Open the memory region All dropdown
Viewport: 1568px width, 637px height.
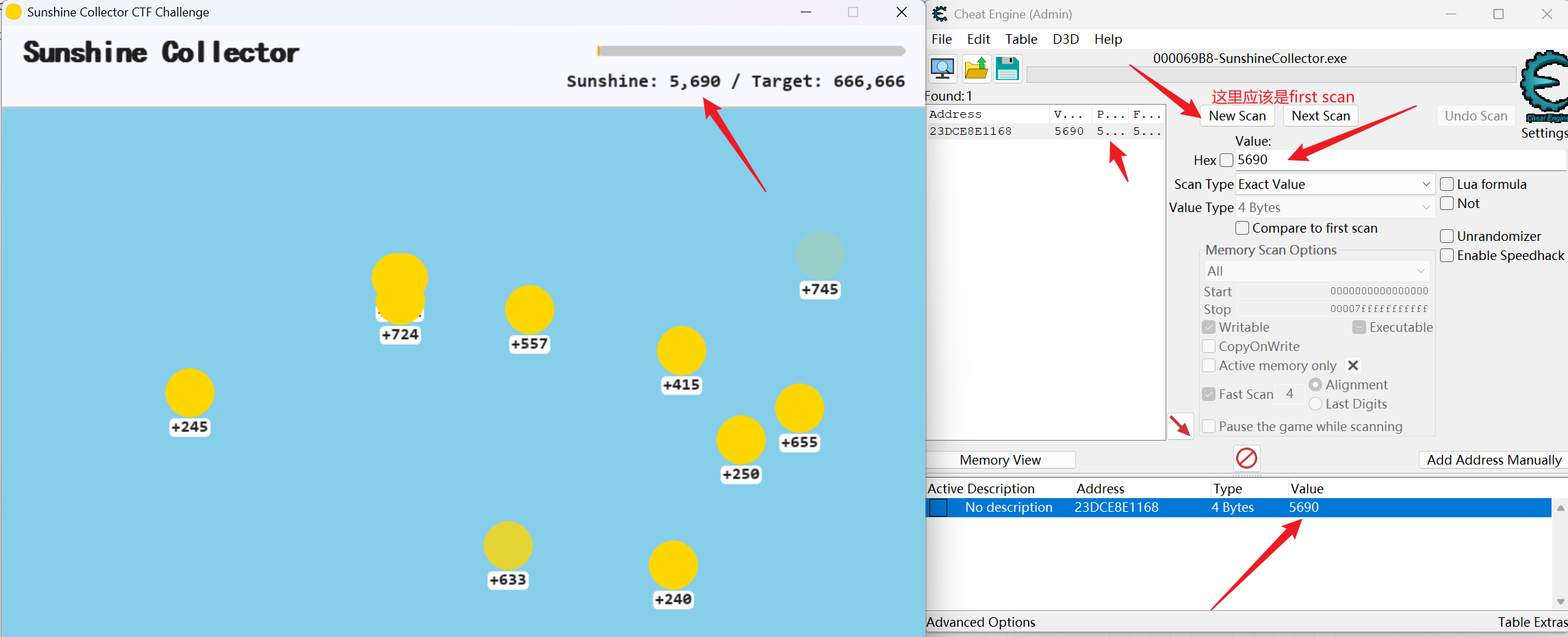[1316, 271]
